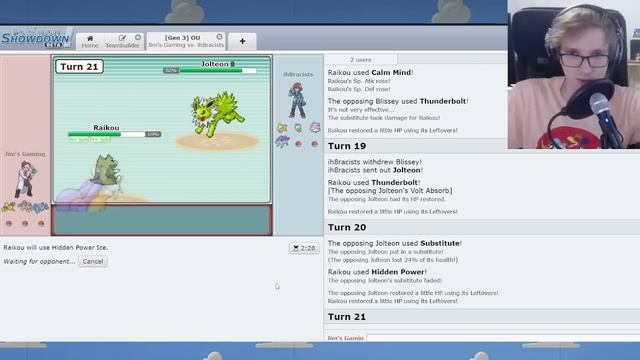The image size is (640, 360).
Task: Cancel the selected move
Action: pyautogui.click(x=93, y=261)
